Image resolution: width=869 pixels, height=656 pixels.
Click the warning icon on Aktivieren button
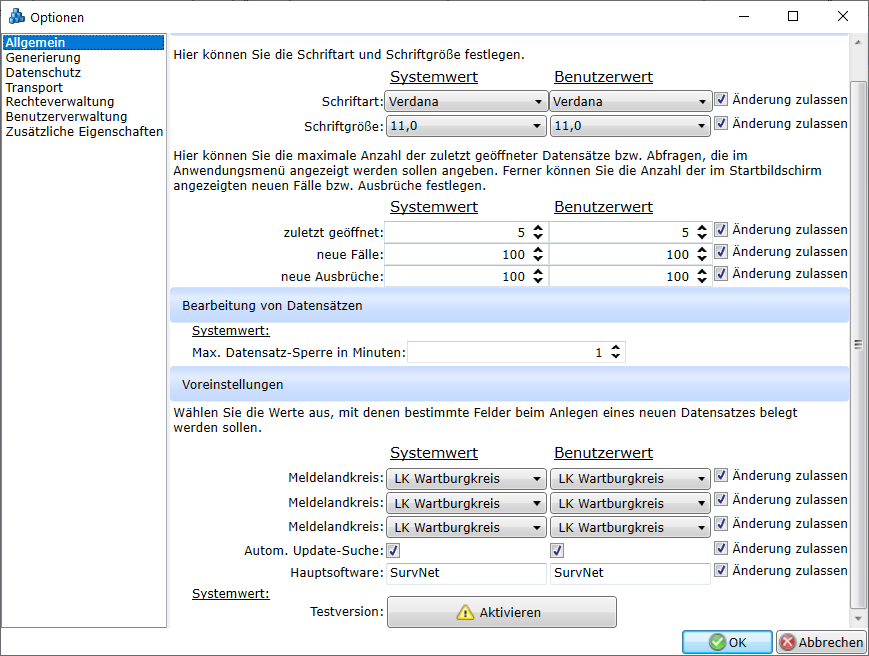coord(465,612)
